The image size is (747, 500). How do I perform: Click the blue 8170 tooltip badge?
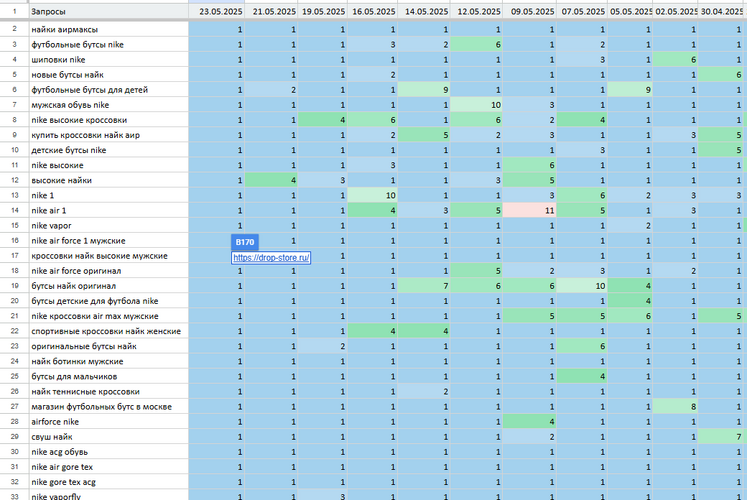point(245,242)
